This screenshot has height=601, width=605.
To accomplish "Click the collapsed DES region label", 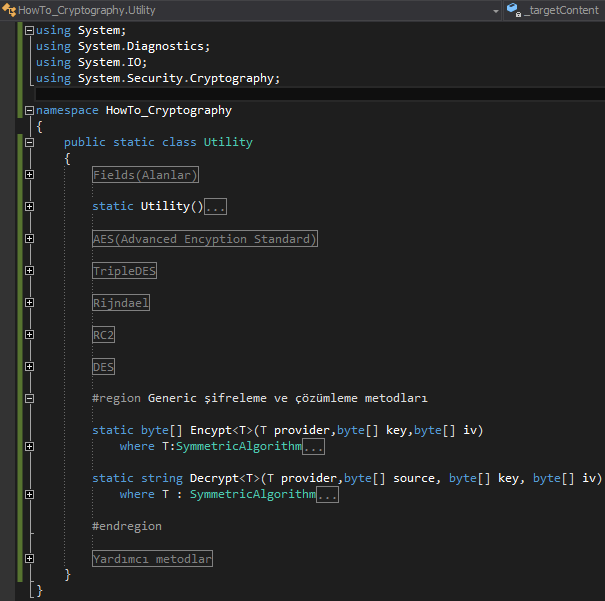I will [x=103, y=367].
